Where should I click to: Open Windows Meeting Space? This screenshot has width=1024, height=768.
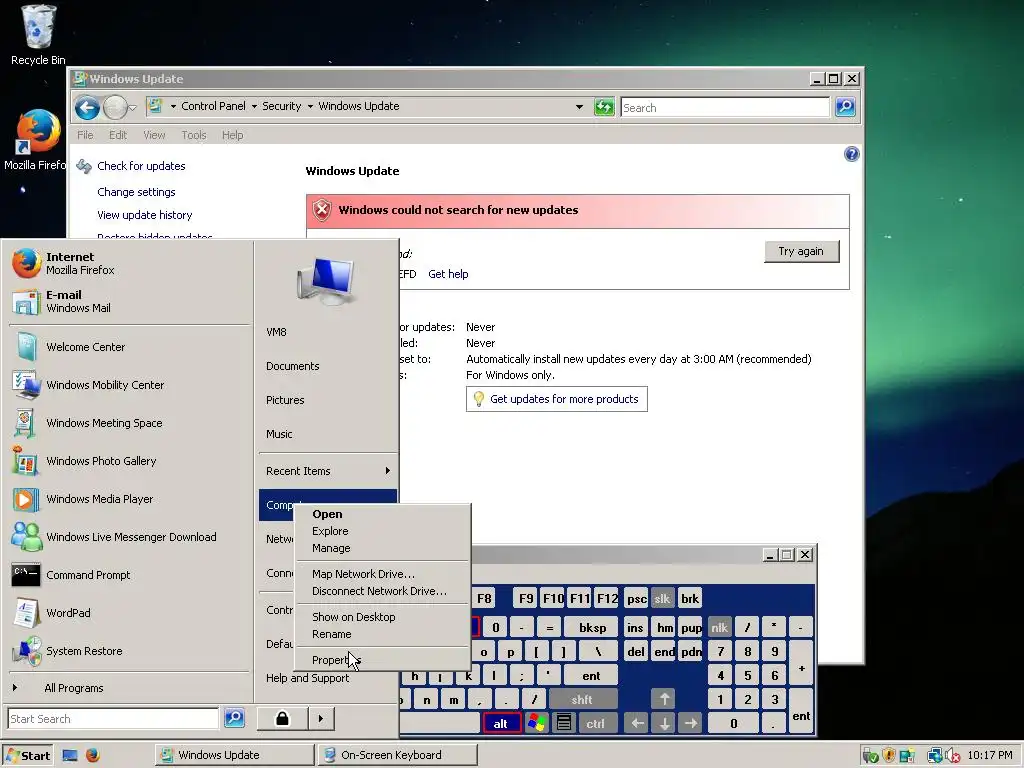pyautogui.click(x=129, y=423)
